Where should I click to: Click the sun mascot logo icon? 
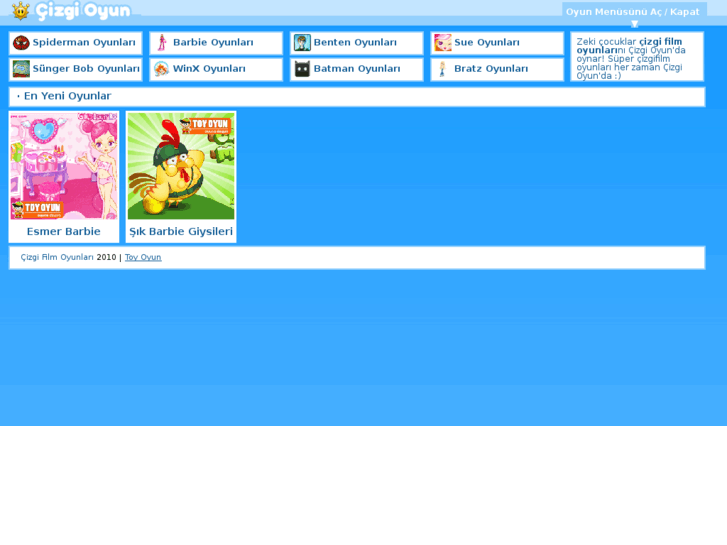pos(20,11)
